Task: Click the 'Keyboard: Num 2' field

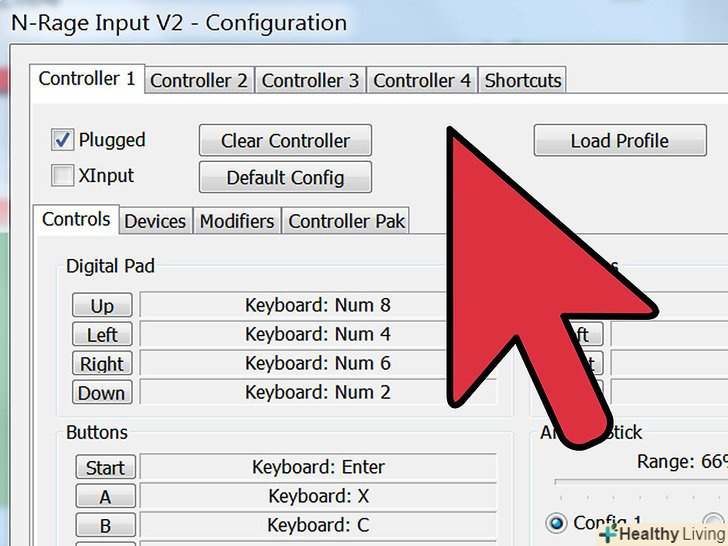Action: (x=318, y=392)
